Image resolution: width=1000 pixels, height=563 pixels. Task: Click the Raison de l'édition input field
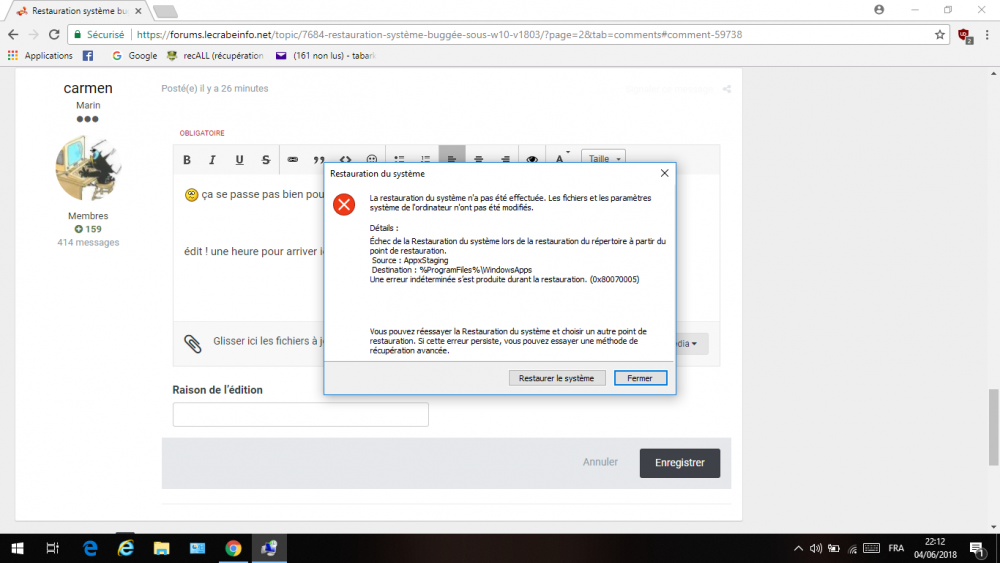click(300, 414)
